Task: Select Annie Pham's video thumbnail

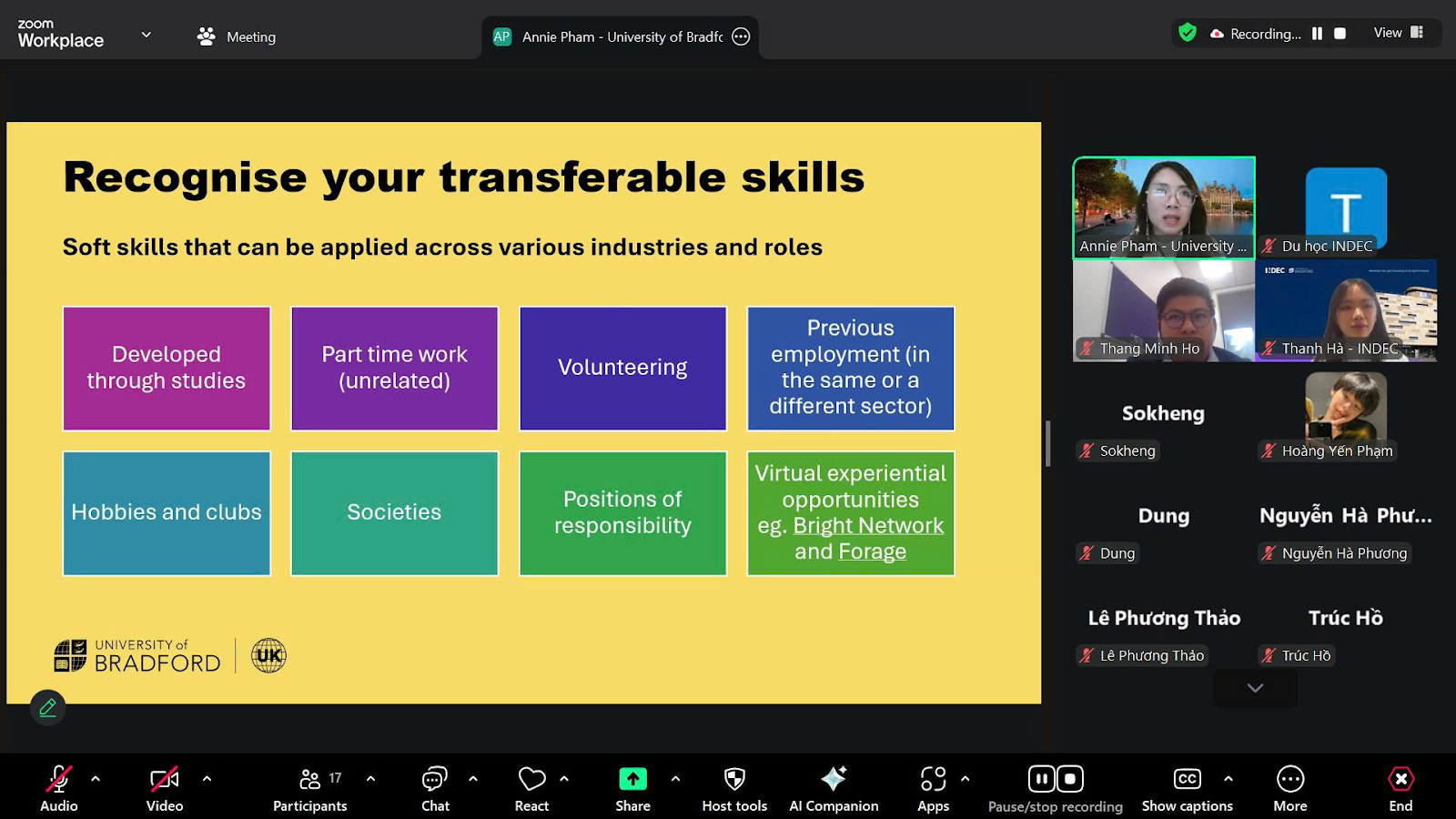Action: (x=1164, y=207)
